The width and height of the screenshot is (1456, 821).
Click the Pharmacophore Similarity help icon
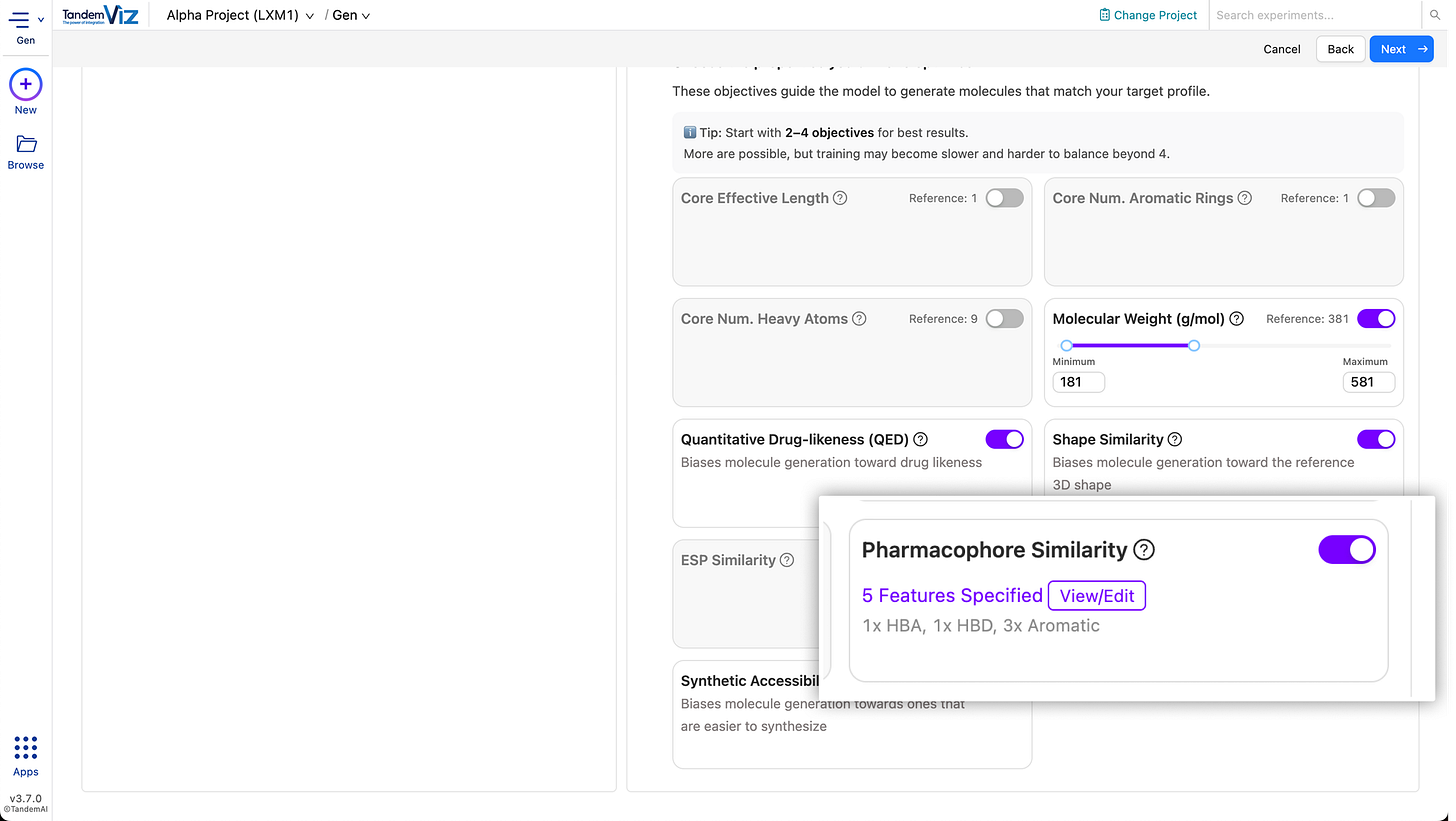1145,550
